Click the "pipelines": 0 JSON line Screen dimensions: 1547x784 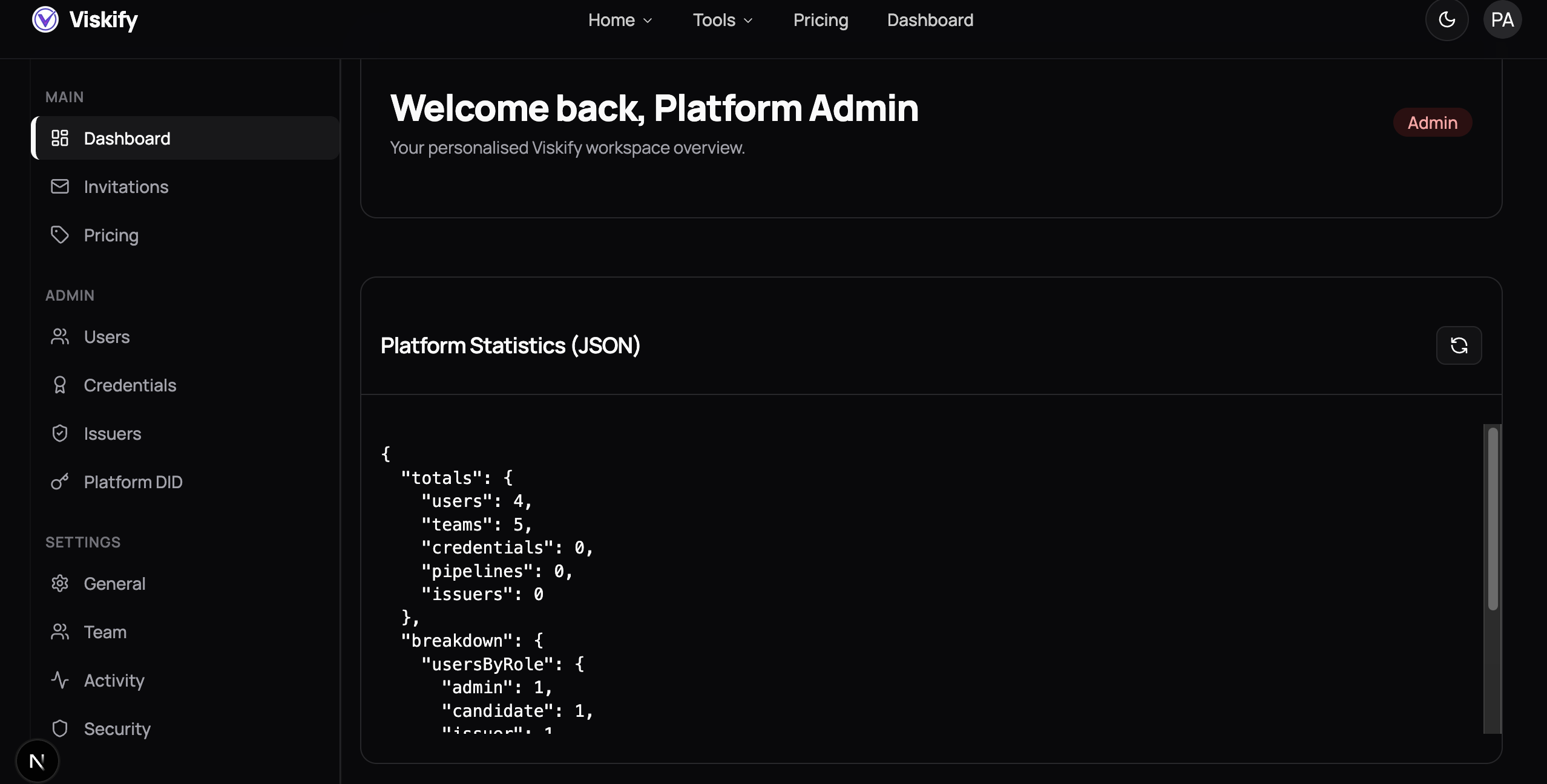click(497, 570)
